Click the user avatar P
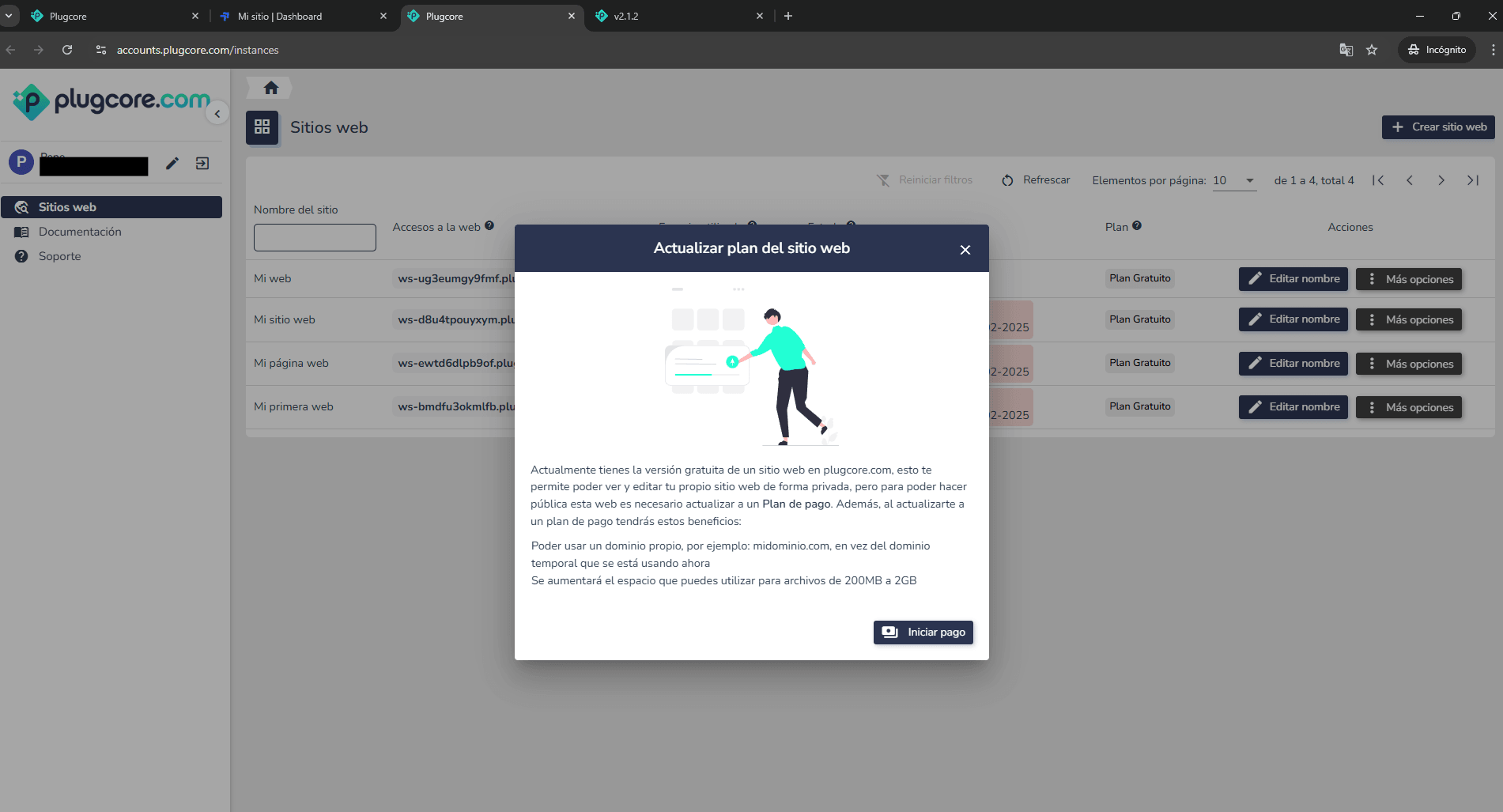This screenshot has width=1503, height=812. [x=21, y=162]
